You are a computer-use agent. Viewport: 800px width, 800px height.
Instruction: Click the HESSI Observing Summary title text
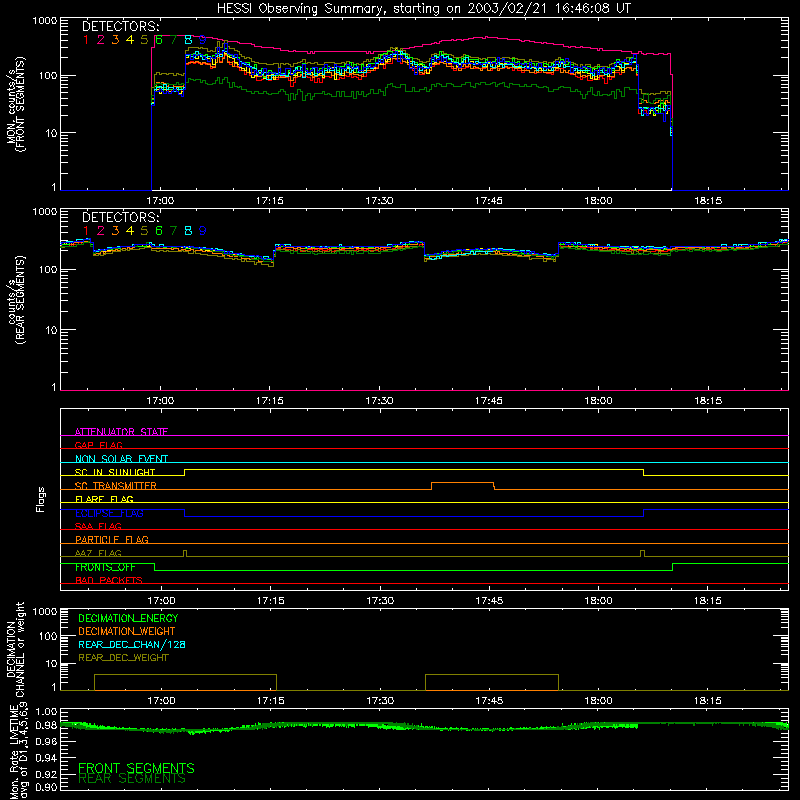pos(423,9)
